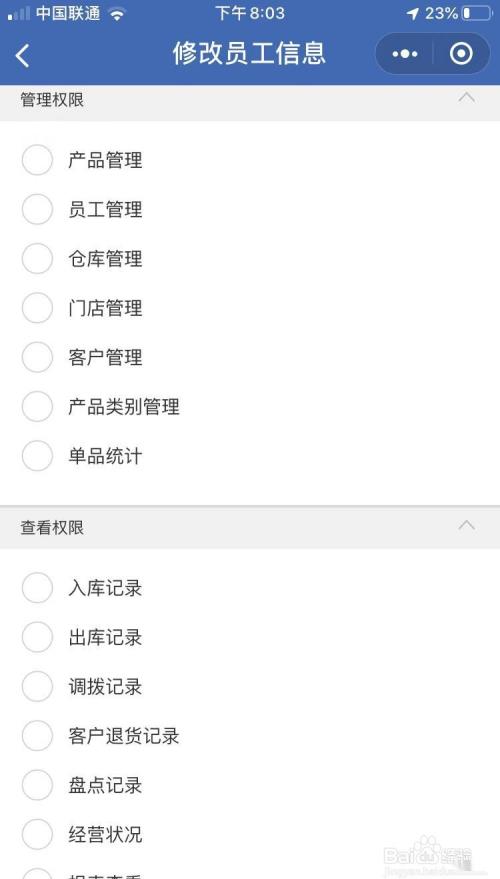Toggle the 出库记录 checkbox
Screen dimensions: 500x879
tap(37, 637)
